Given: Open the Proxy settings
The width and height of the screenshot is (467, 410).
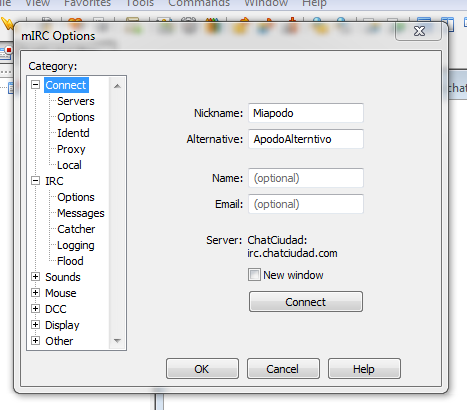Looking at the screenshot, I should [x=71, y=149].
